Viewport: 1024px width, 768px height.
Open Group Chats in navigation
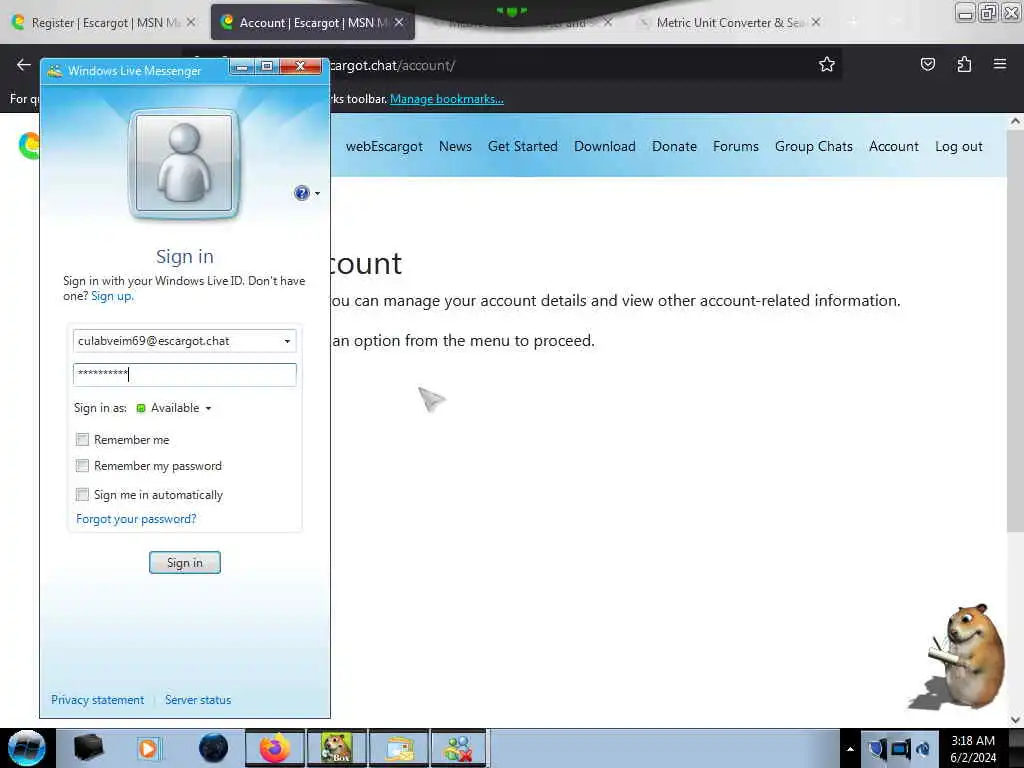(x=814, y=146)
